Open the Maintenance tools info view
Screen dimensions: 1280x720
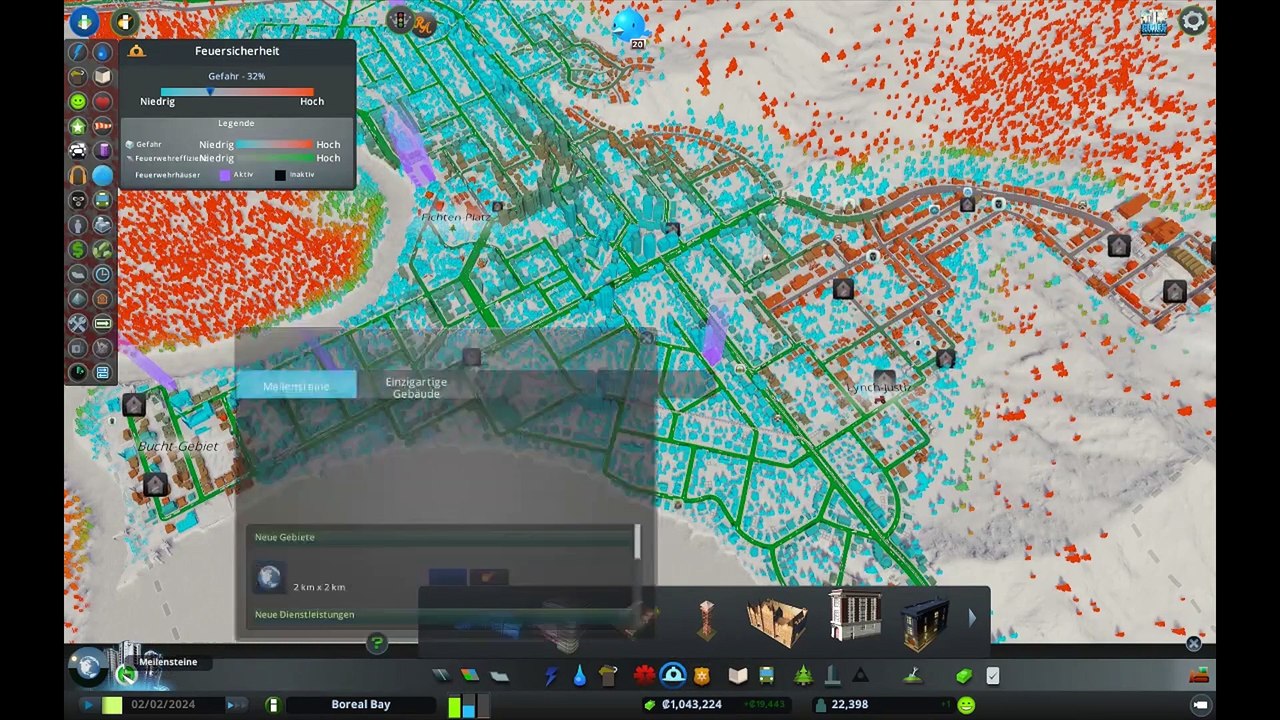tap(77, 323)
